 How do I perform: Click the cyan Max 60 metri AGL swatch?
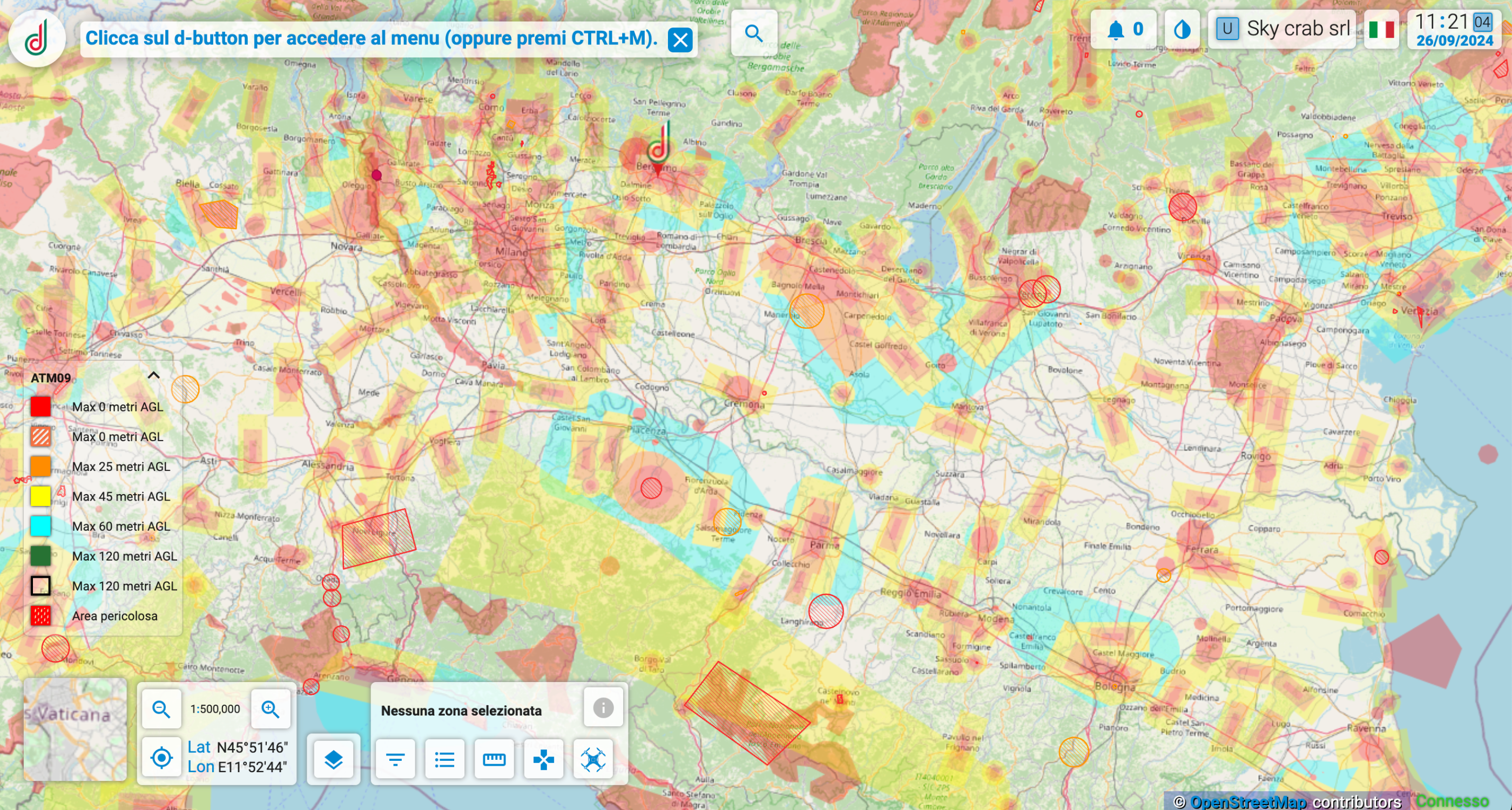(x=40, y=526)
